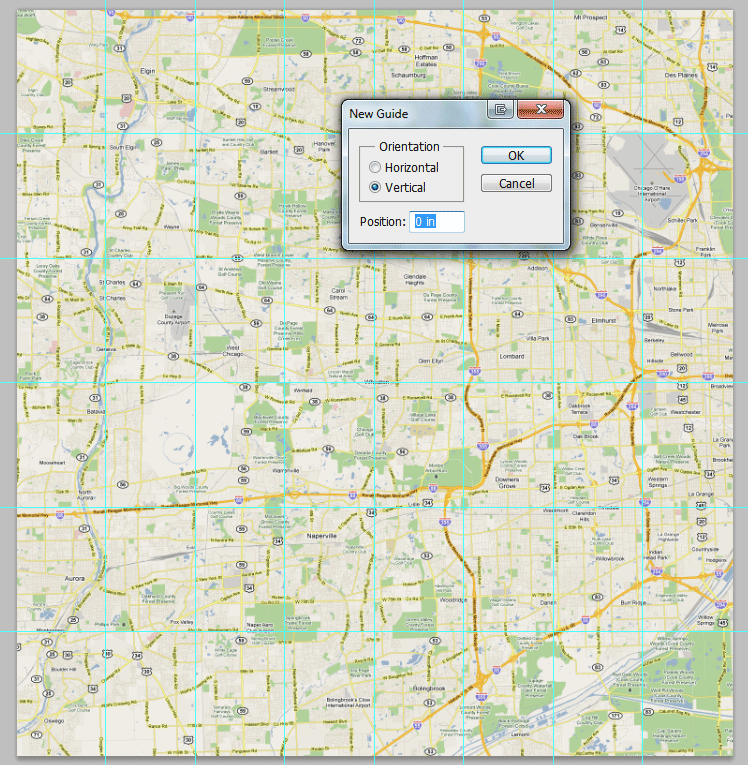Click the New Guide title bar text

pos(378,114)
